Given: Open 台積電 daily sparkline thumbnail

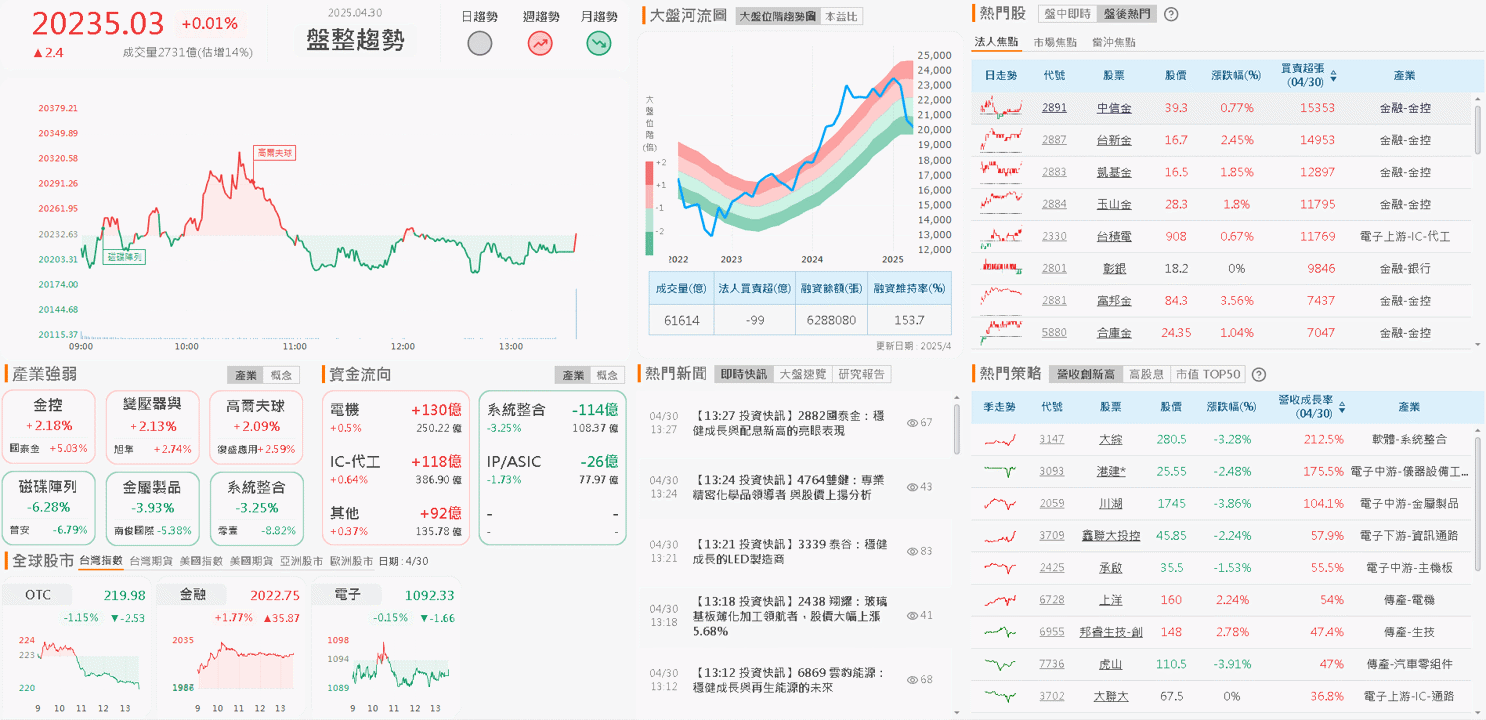Looking at the screenshot, I should [x=1002, y=236].
